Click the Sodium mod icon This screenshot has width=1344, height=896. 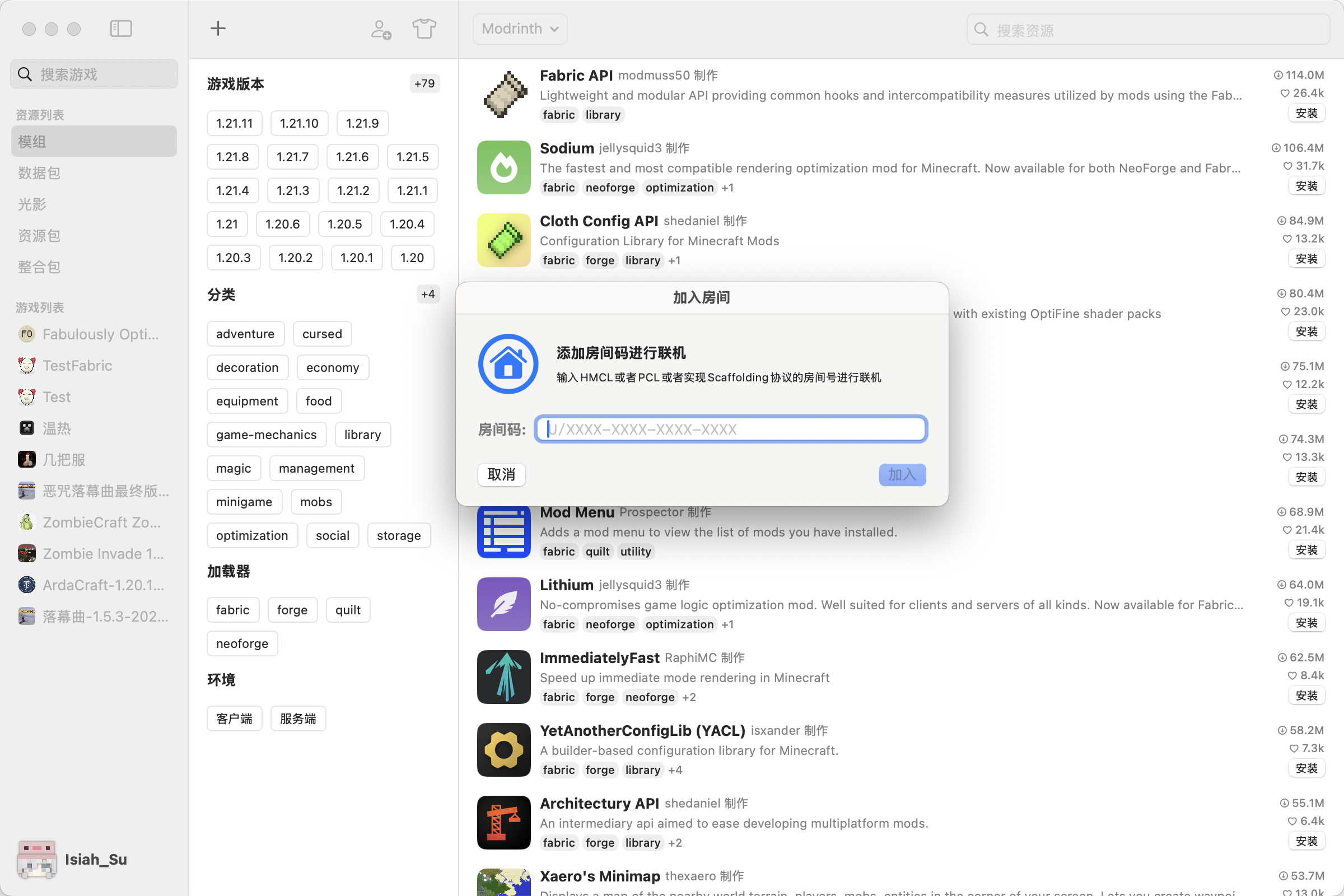(503, 167)
